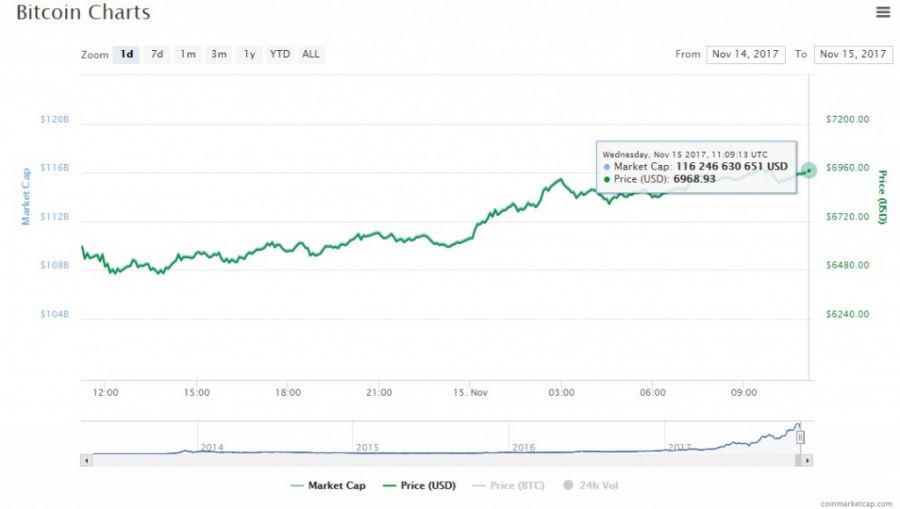Click the 15. Nov time axis label

(470, 393)
